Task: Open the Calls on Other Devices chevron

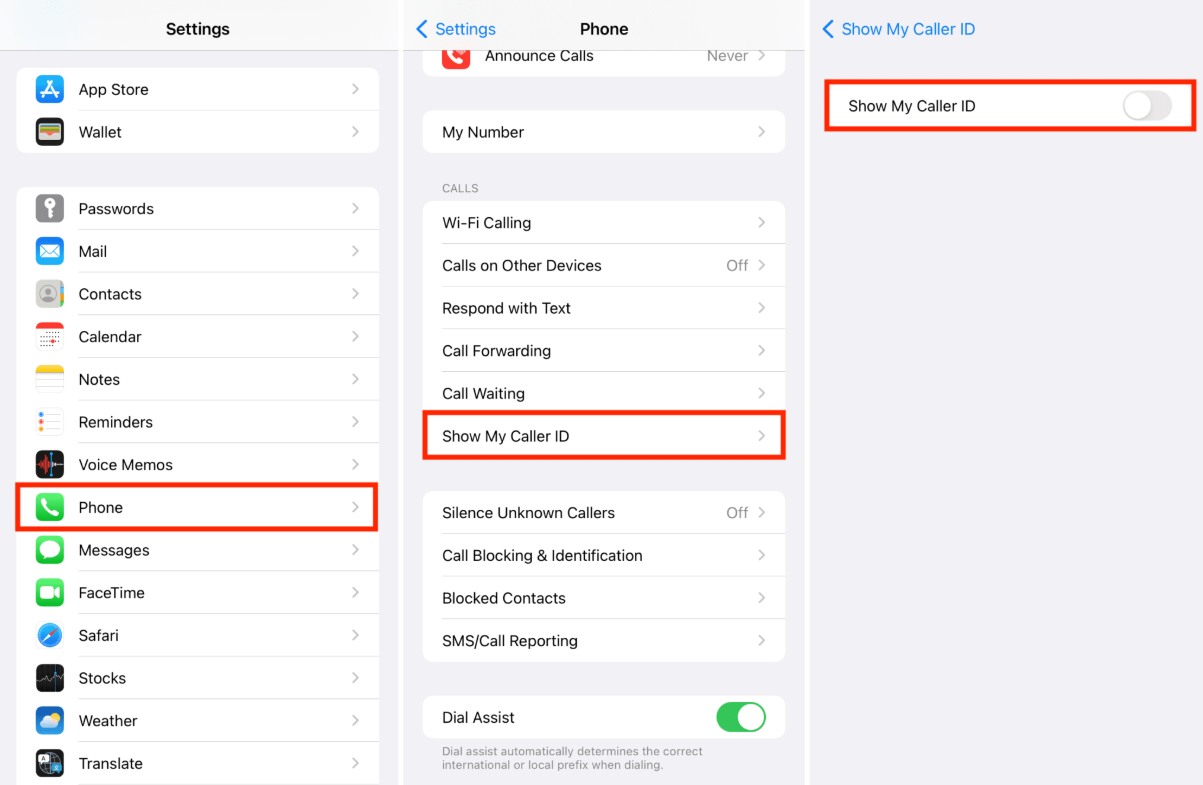Action: [761, 266]
